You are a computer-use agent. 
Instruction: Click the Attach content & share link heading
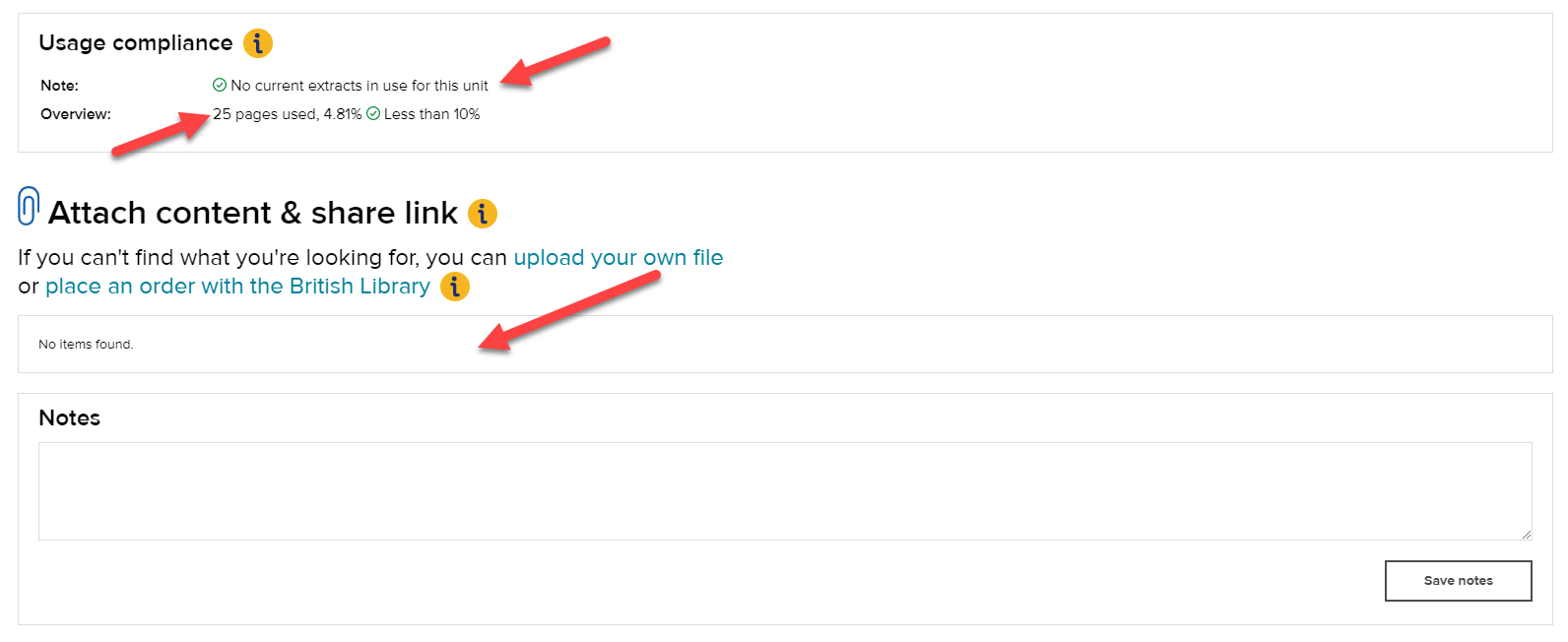[253, 213]
